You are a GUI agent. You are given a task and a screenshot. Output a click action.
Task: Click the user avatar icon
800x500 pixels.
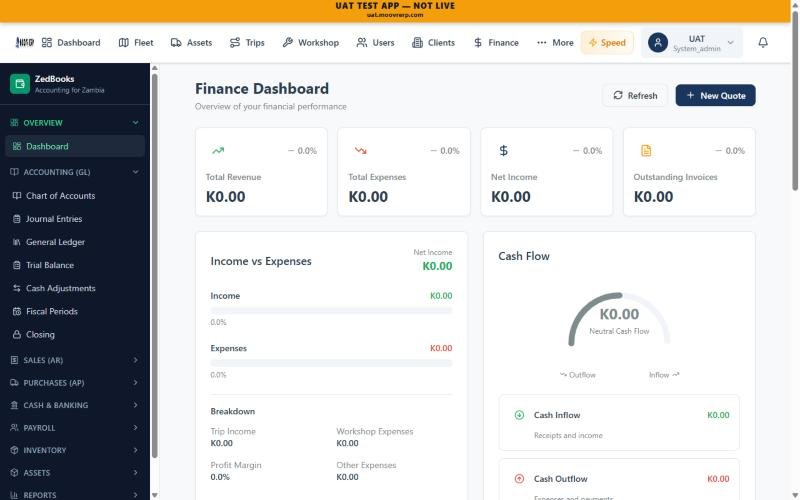tap(658, 42)
